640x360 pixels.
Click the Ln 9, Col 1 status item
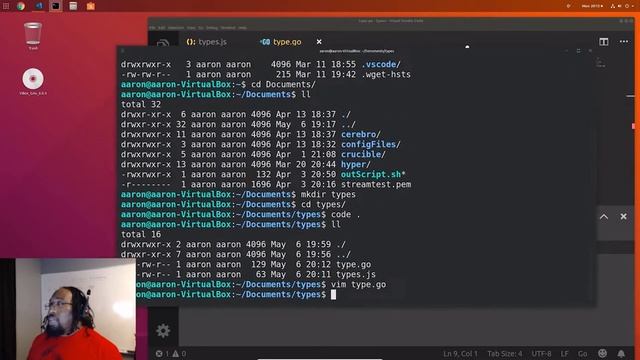coord(460,353)
